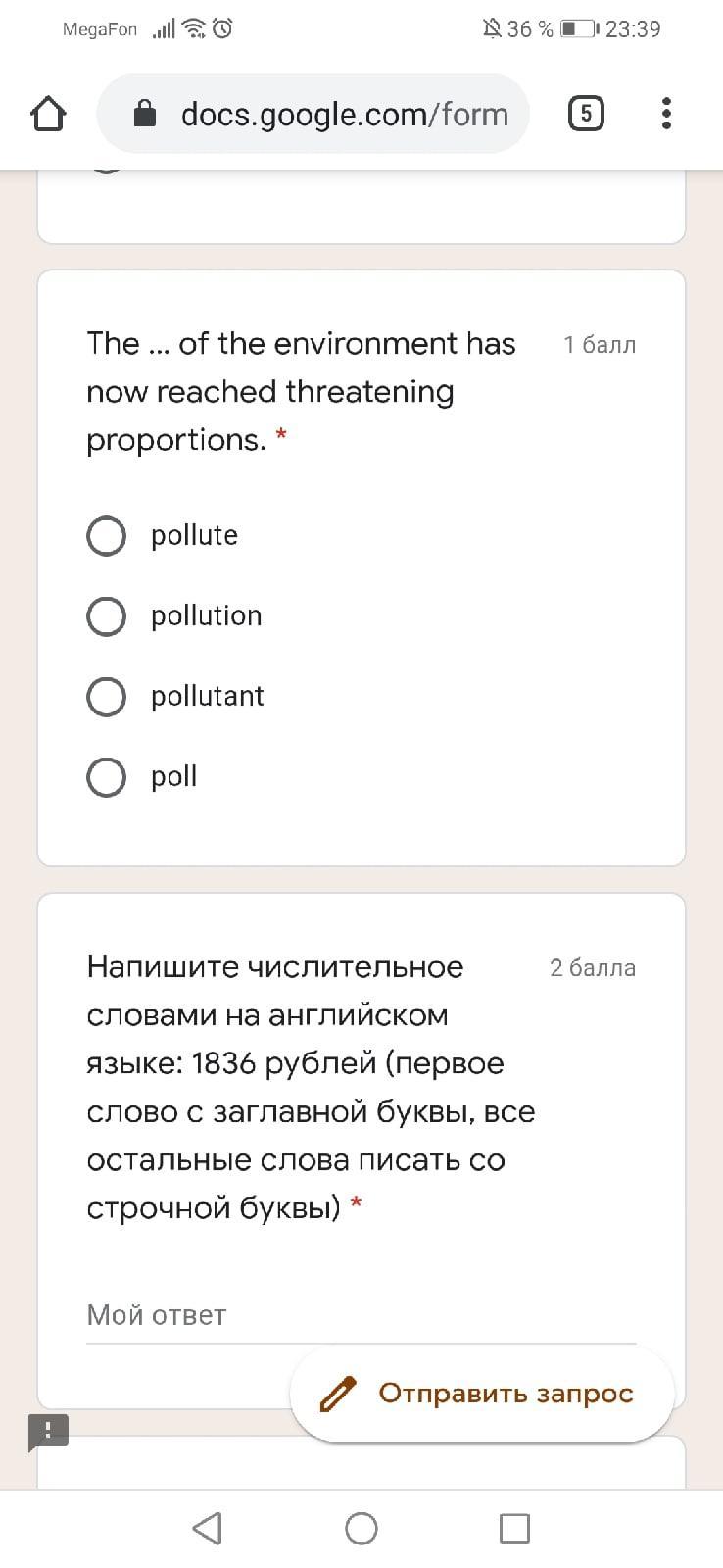Select the "pollution" radio option
This screenshot has height=1568, width=723.
pyautogui.click(x=107, y=616)
